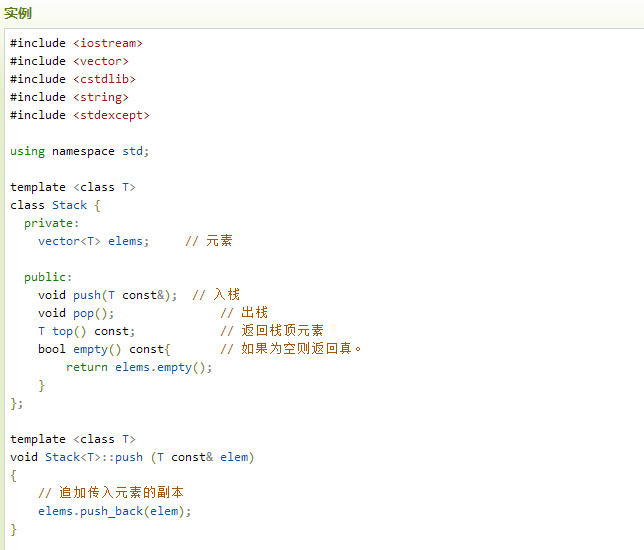
Task: Click the vector<T> elems; declaration
Action: (94, 241)
